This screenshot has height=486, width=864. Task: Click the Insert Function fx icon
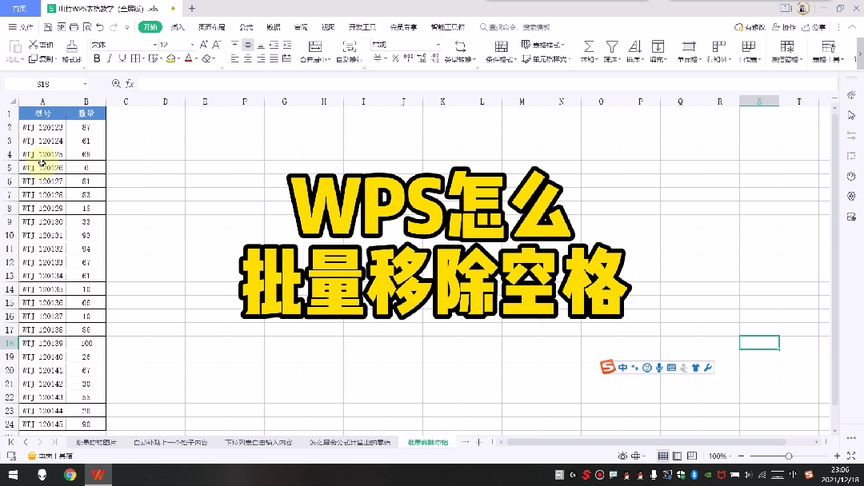tap(130, 84)
